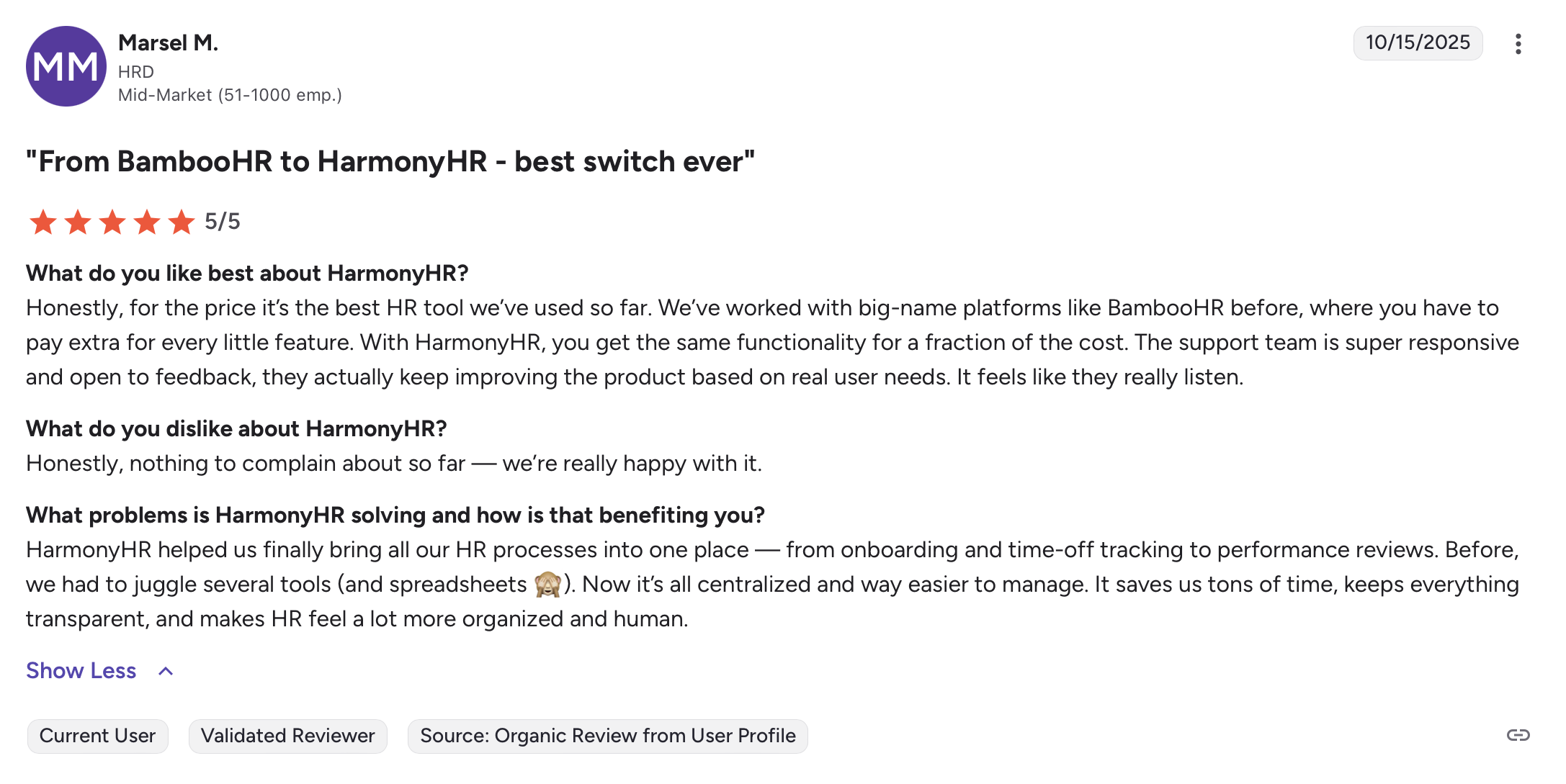Click the middle star in the rating
The image size is (1566, 784).
click(111, 222)
